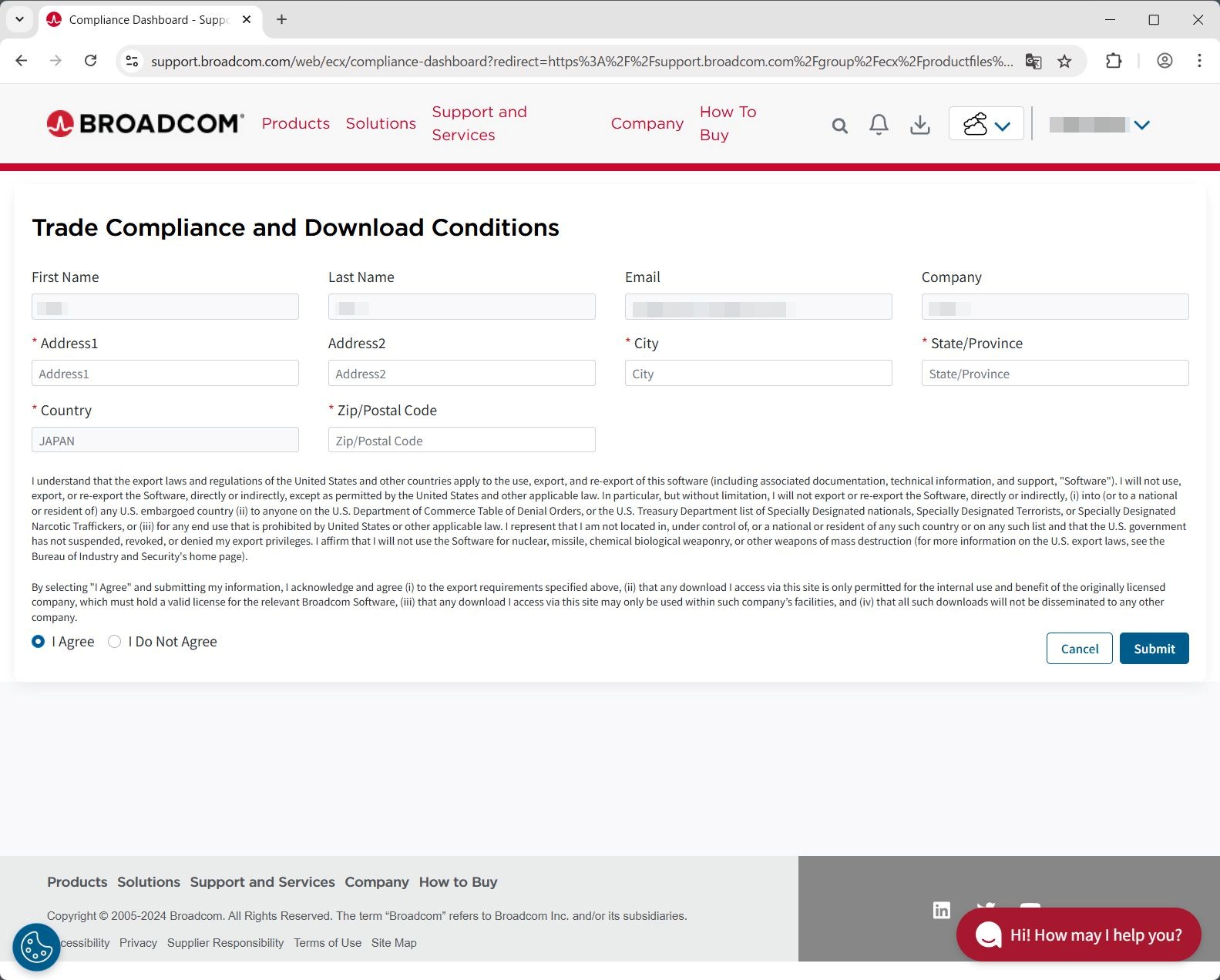Submit the compliance form

[x=1154, y=648]
